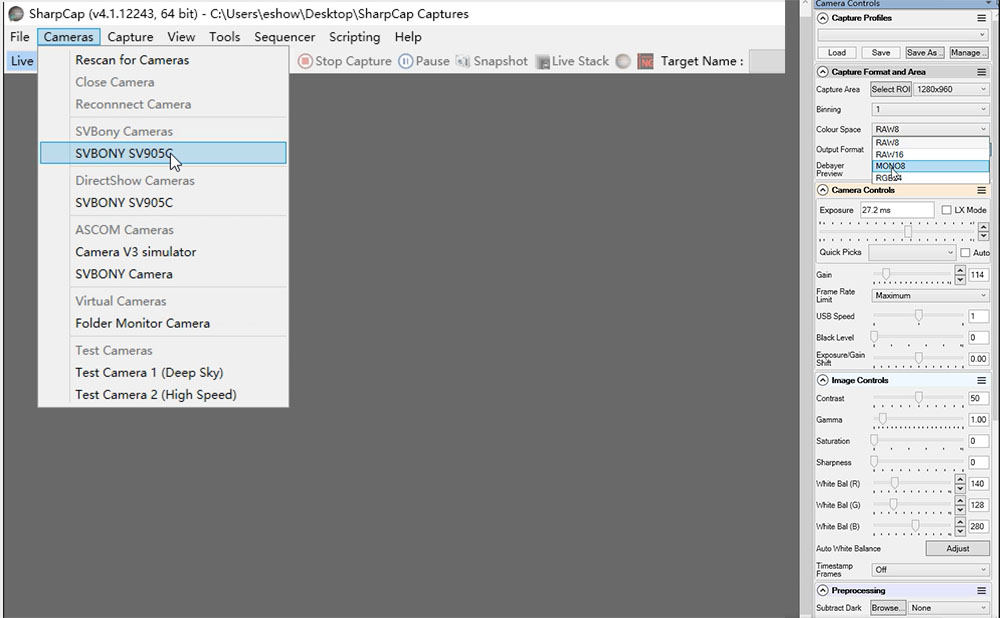Image resolution: width=1000 pixels, height=618 pixels.
Task: Click the Contrast slider handle
Action: tap(918, 398)
